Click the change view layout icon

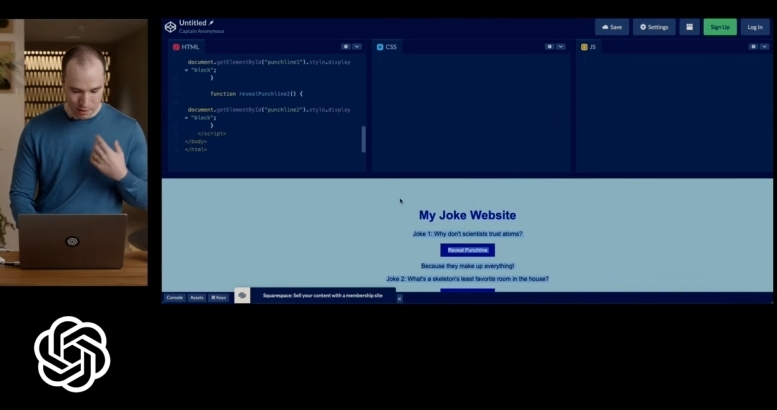[688, 27]
